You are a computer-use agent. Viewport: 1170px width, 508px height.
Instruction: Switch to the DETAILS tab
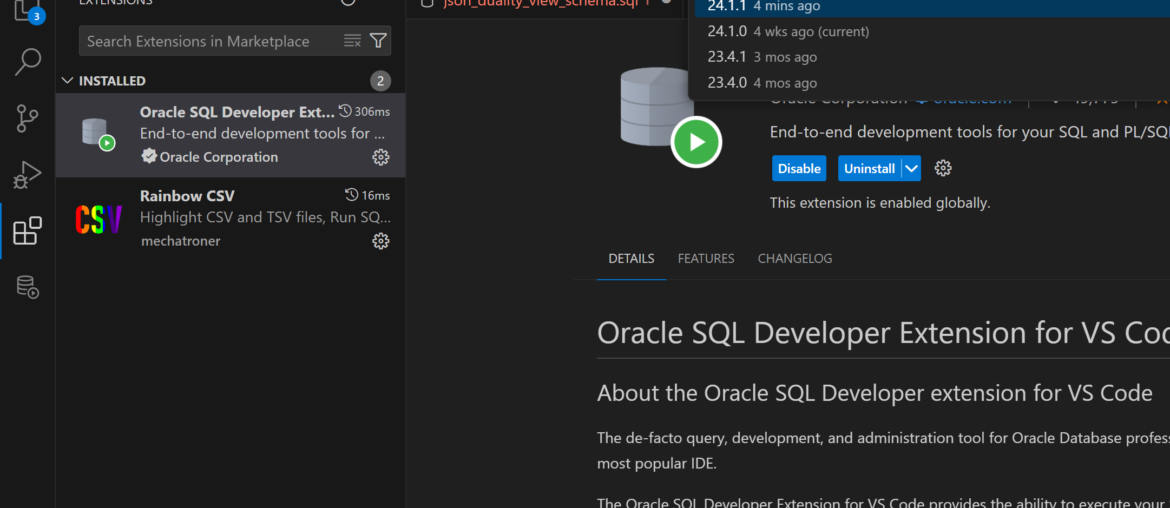(x=631, y=259)
